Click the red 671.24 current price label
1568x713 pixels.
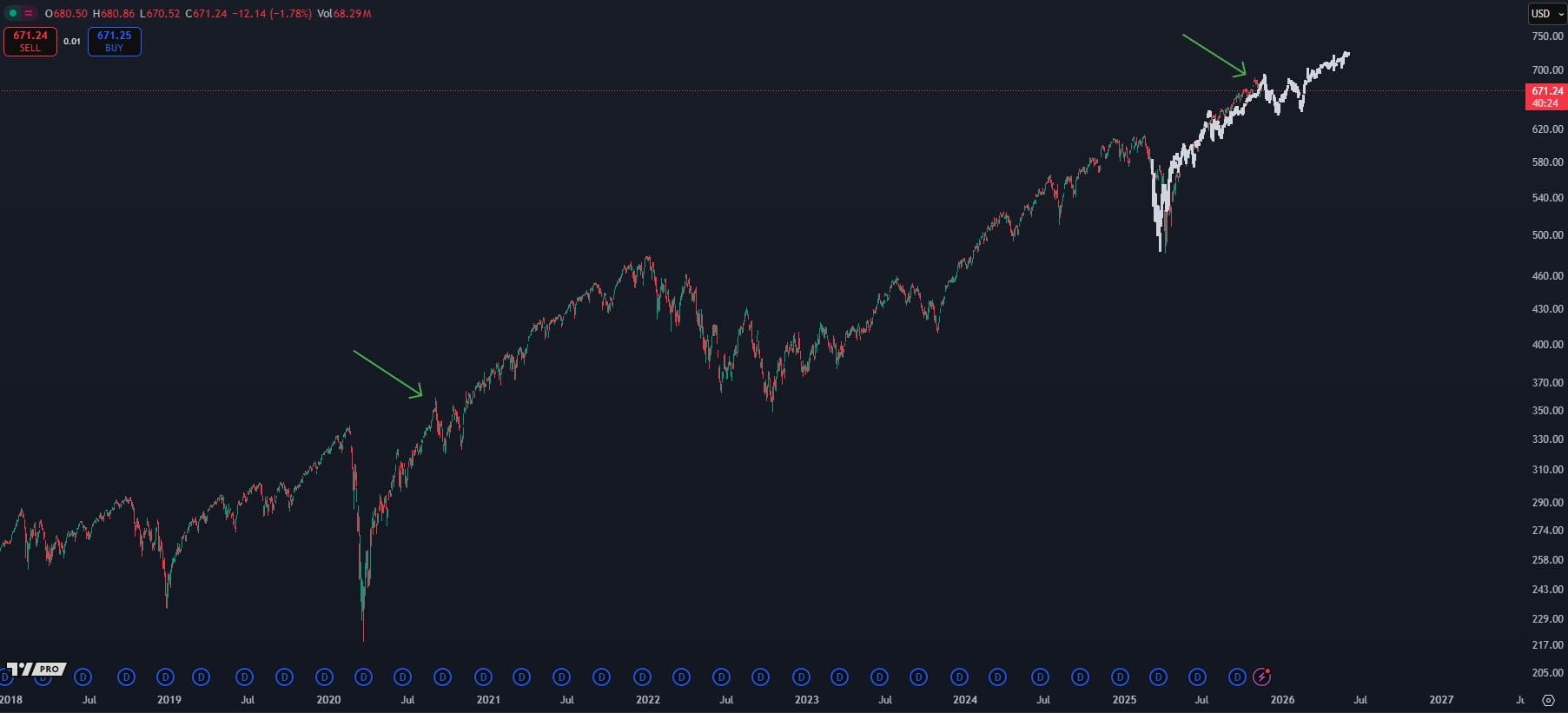(x=1545, y=96)
